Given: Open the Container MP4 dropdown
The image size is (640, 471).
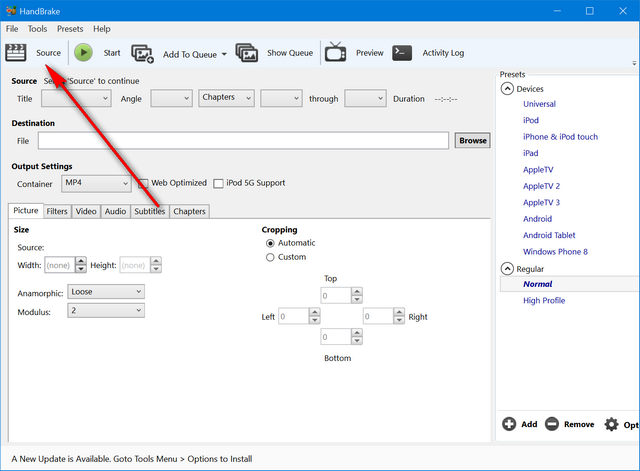Looking at the screenshot, I should click(96, 183).
